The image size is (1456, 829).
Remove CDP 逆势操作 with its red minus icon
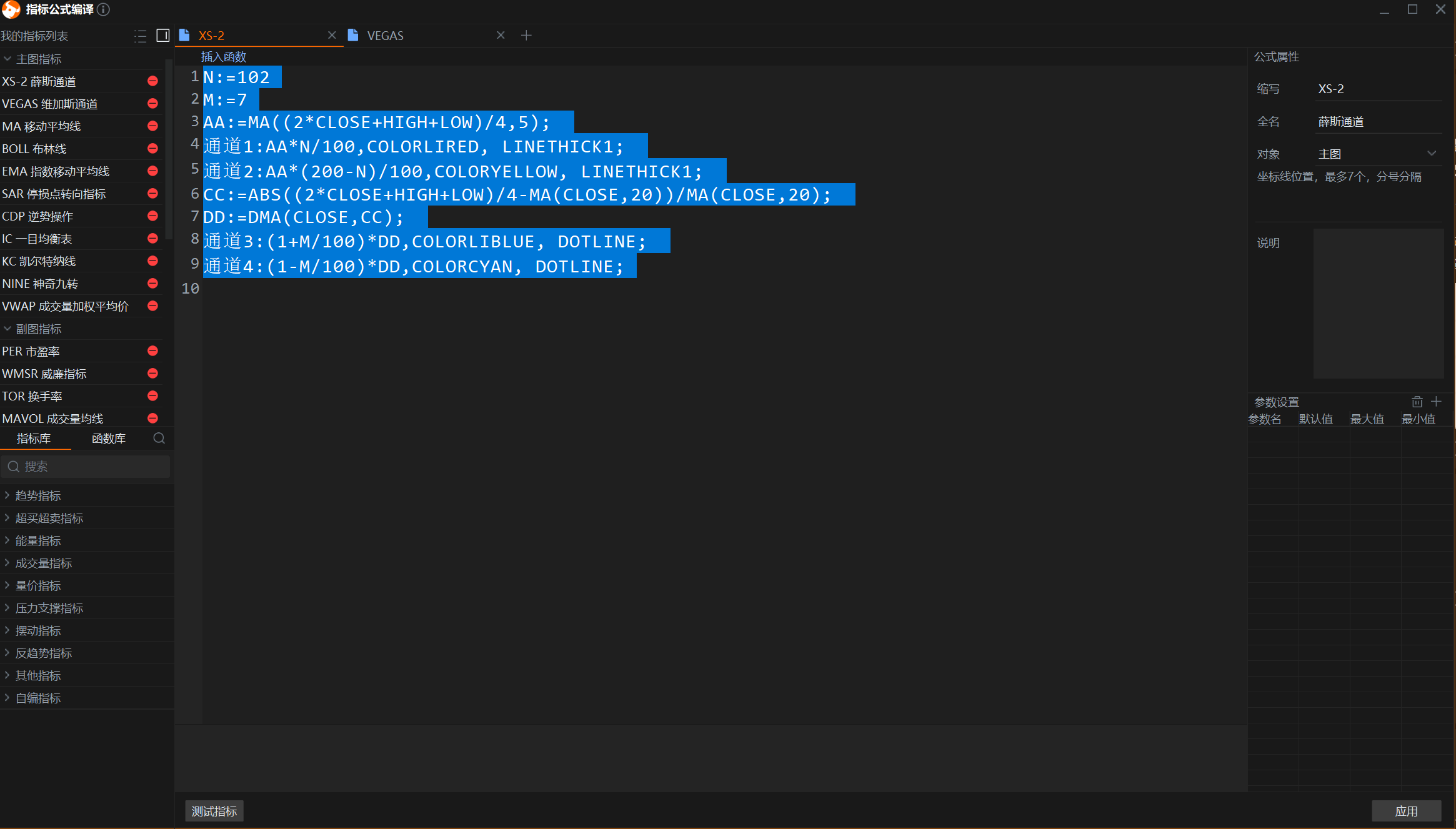152,216
